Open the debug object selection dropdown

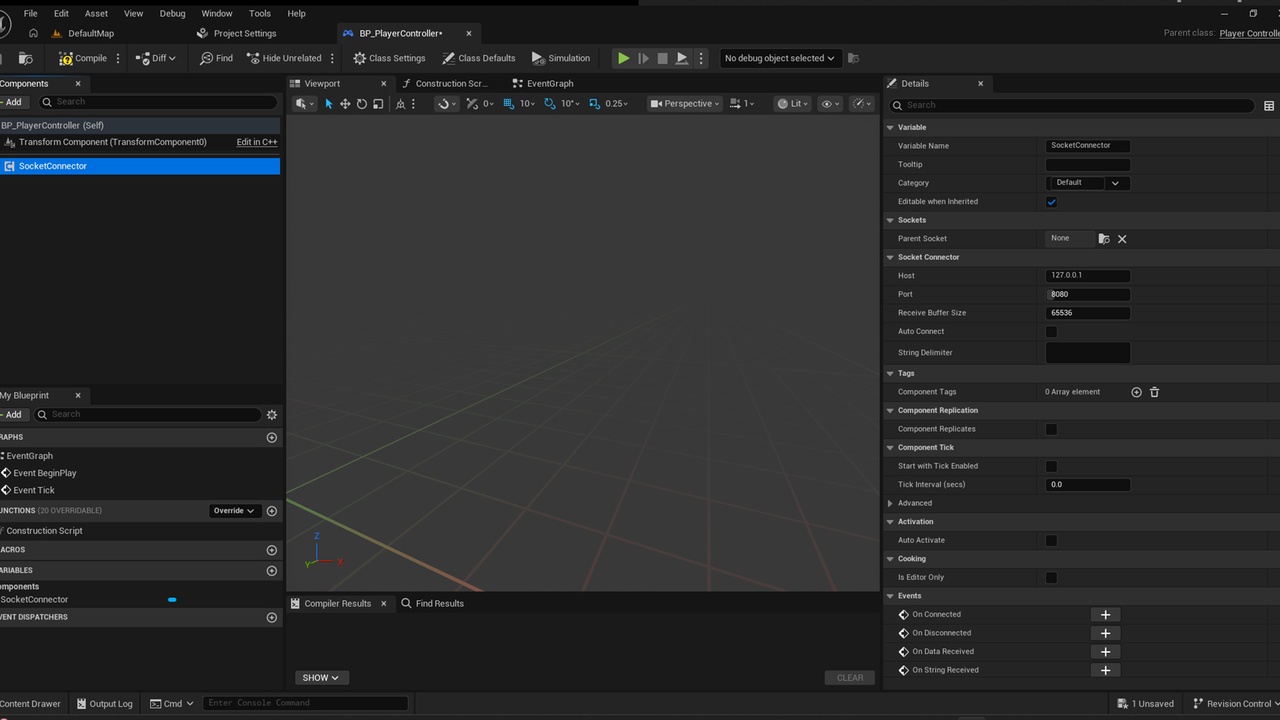click(x=780, y=58)
